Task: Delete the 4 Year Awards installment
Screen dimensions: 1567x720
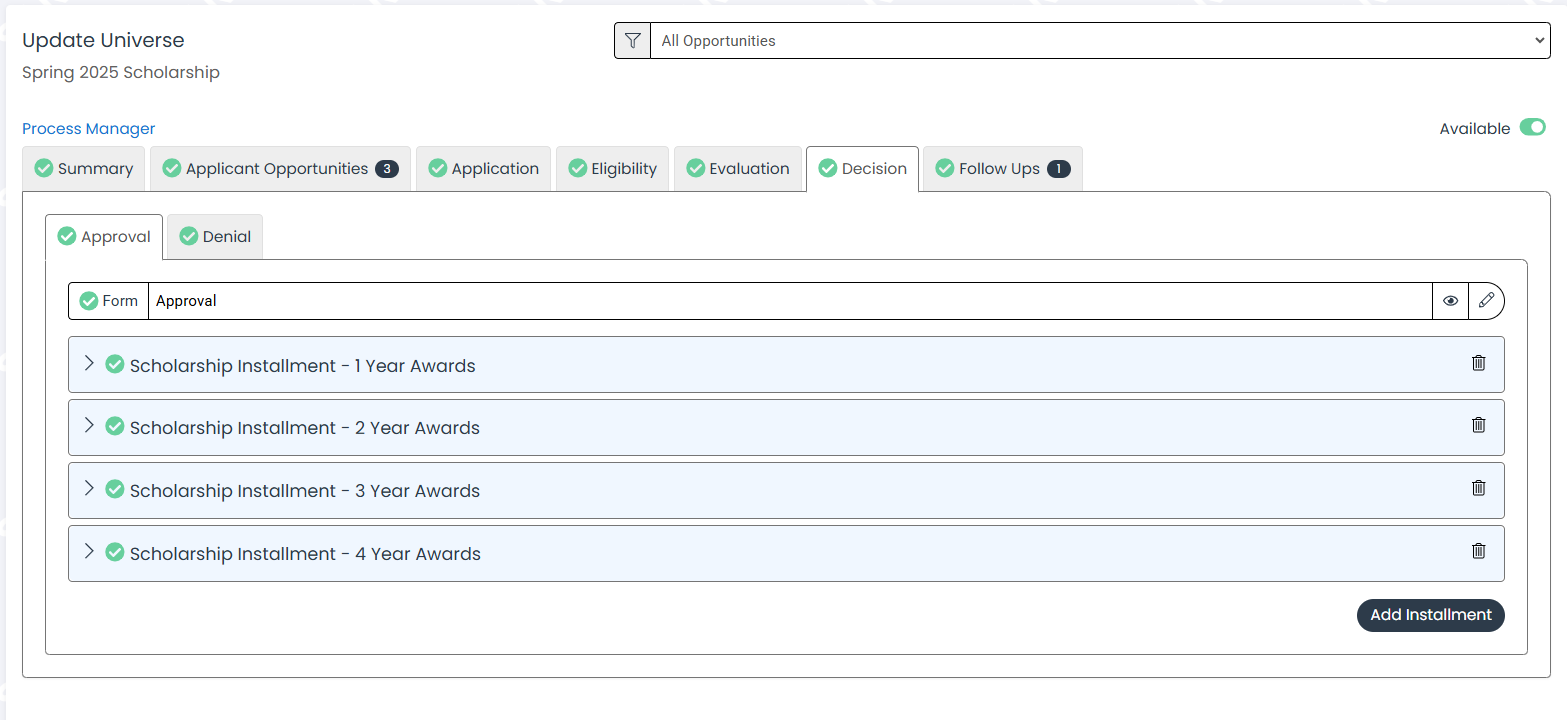Action: 1478,551
